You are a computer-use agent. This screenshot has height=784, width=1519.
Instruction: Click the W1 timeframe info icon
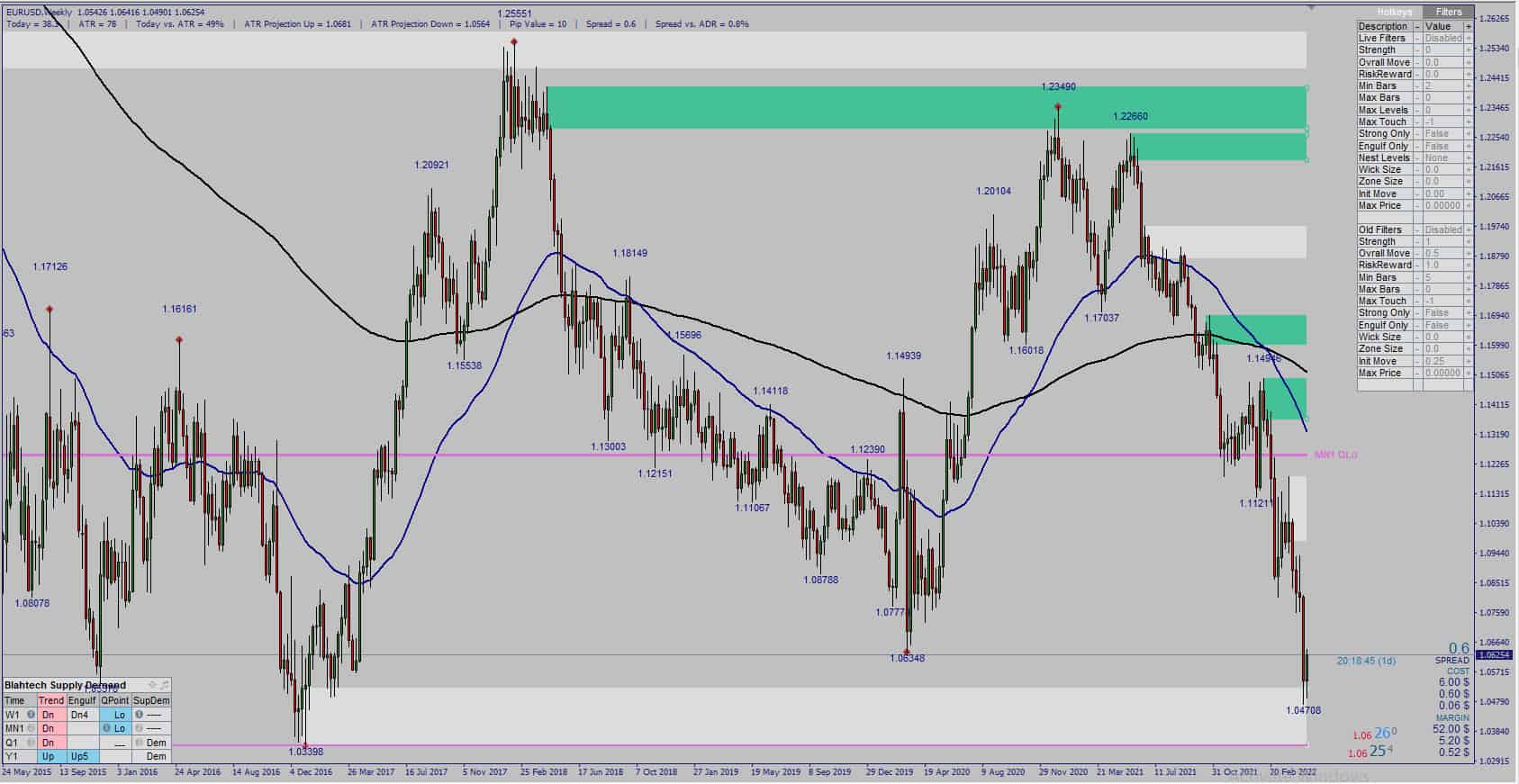coord(31,715)
